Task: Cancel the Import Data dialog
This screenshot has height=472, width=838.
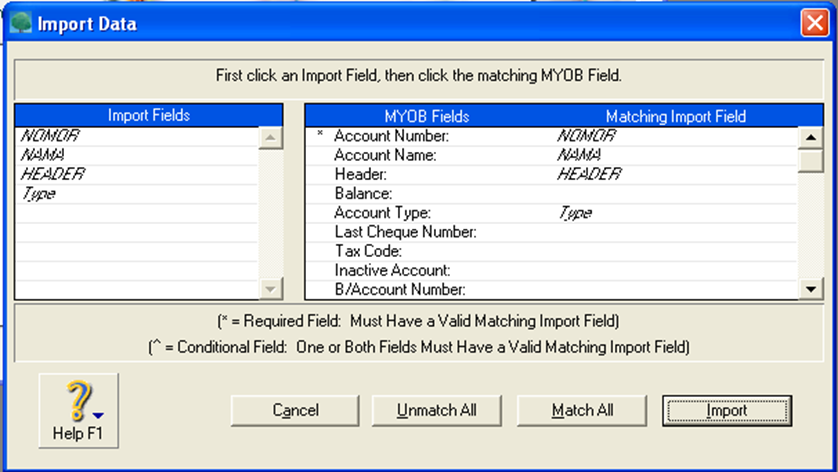Action: pos(295,411)
